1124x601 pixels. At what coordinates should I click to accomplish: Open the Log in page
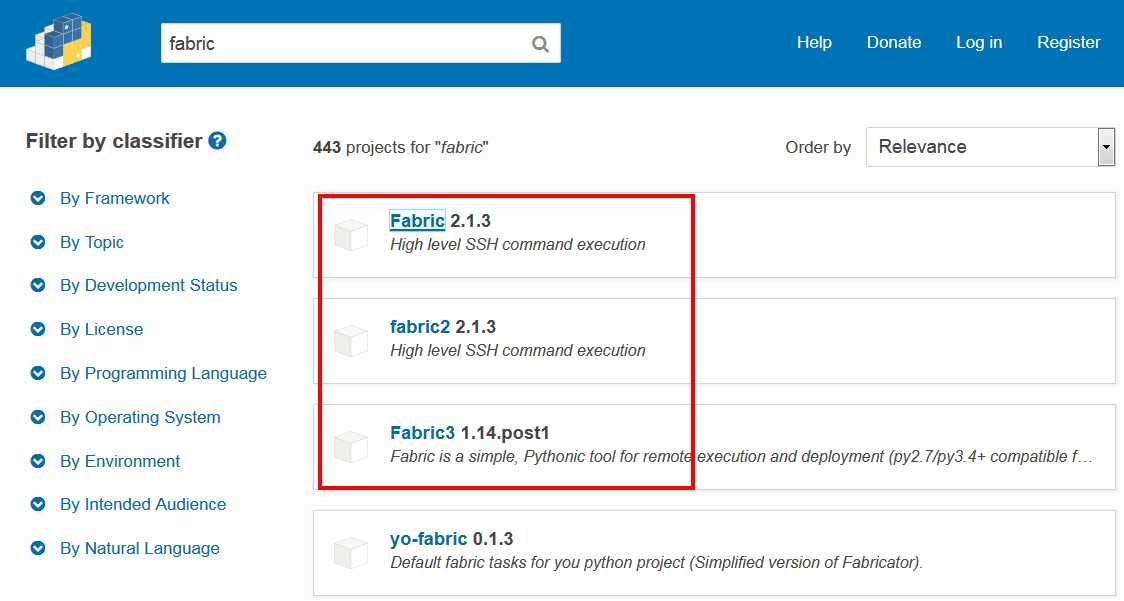click(x=979, y=42)
